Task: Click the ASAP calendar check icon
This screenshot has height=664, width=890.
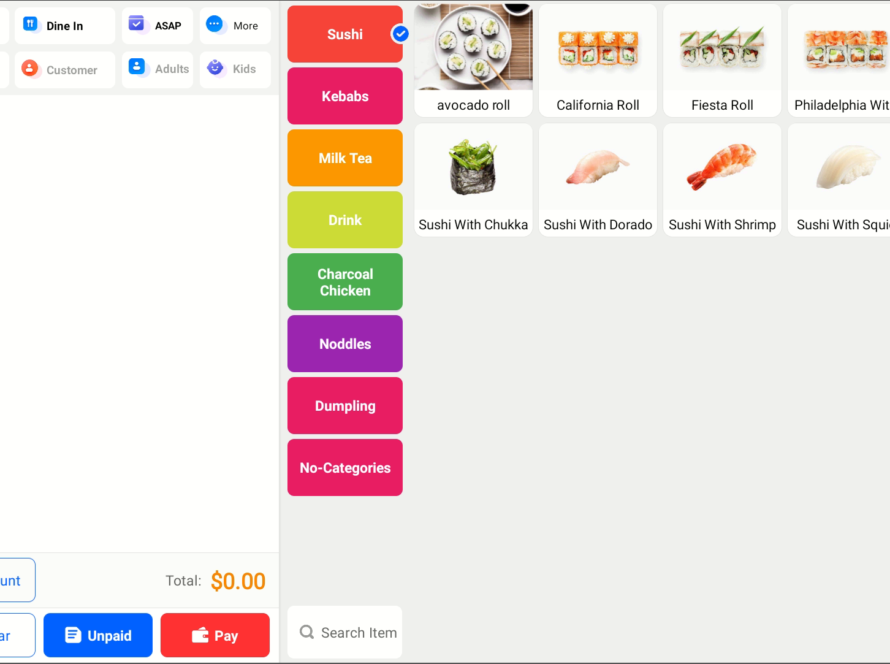Action: click(x=136, y=23)
